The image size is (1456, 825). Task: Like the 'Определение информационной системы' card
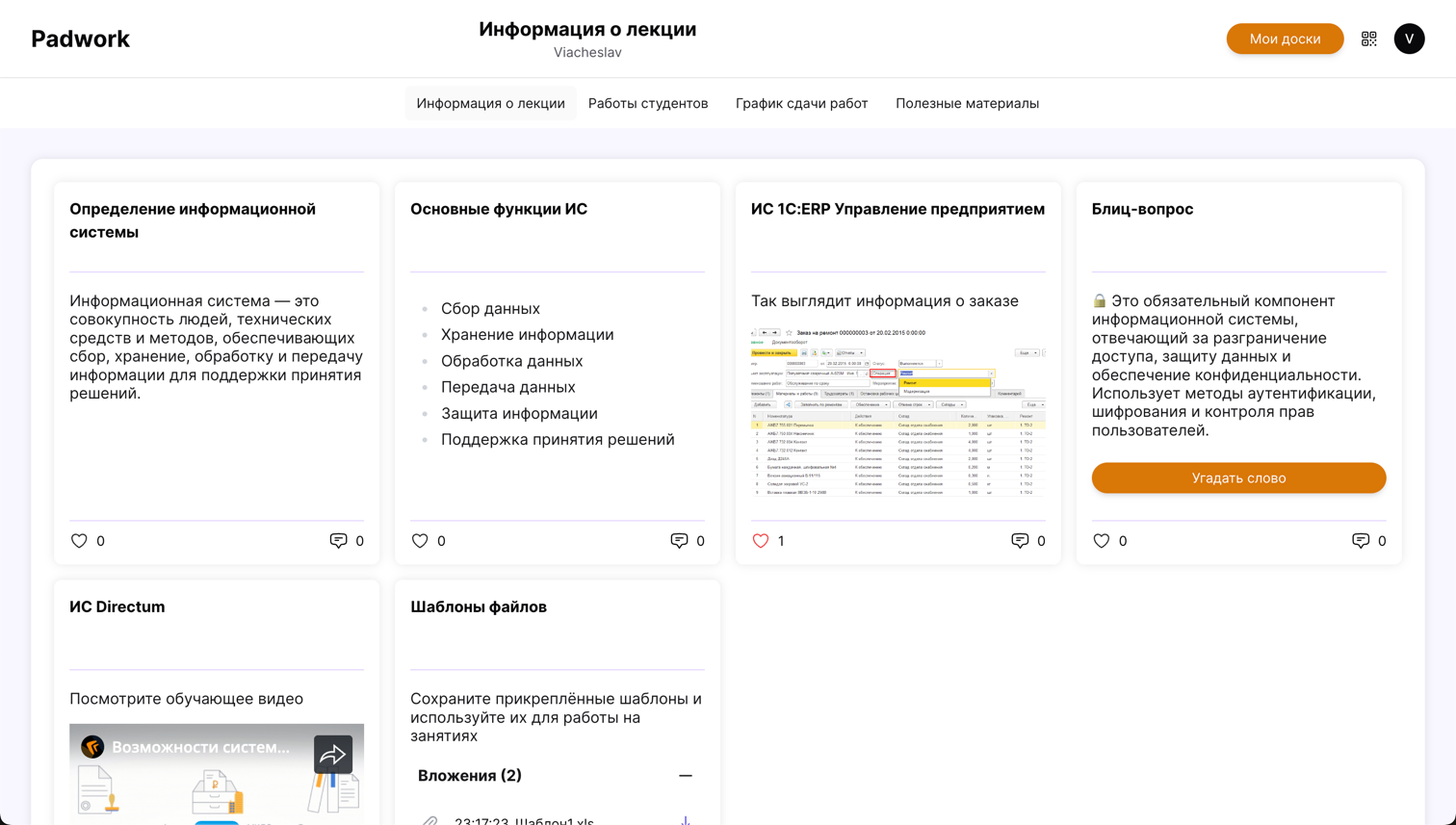[79, 541]
